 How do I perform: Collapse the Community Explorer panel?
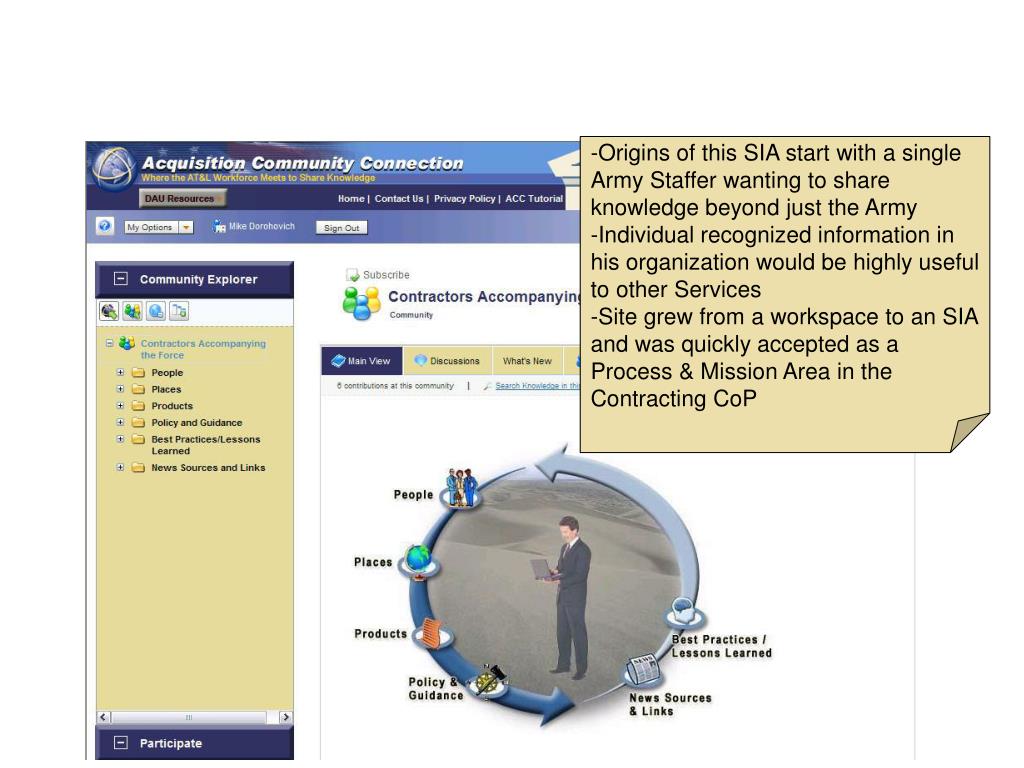(121, 279)
